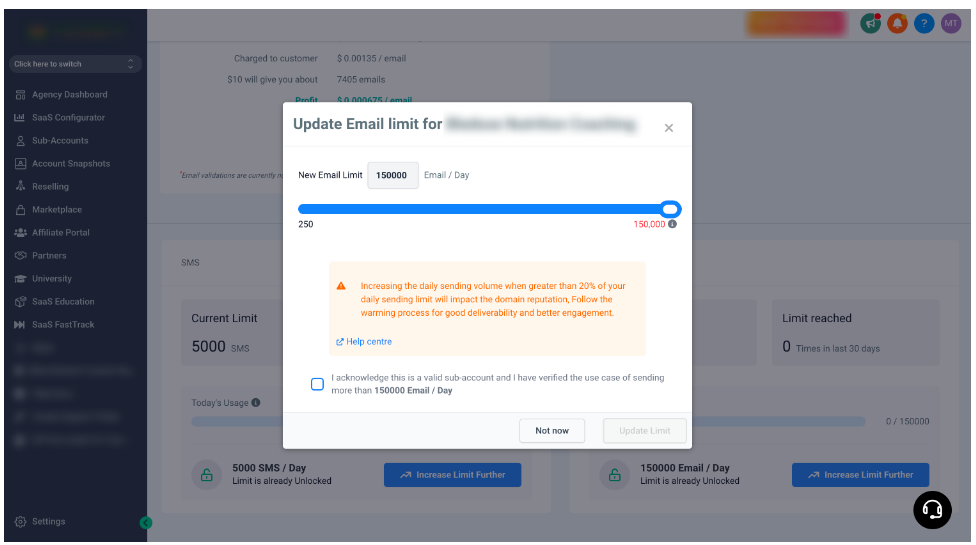Click the email limit slider handle

click(x=670, y=209)
